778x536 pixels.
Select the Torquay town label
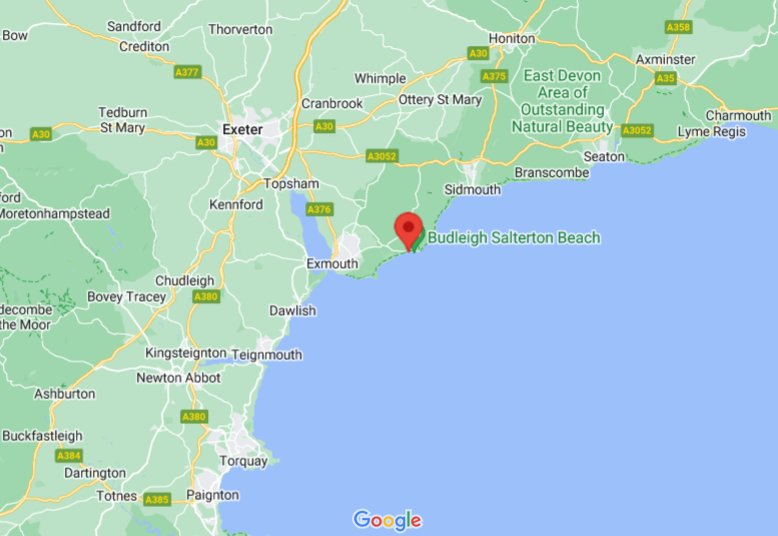[x=243, y=462]
